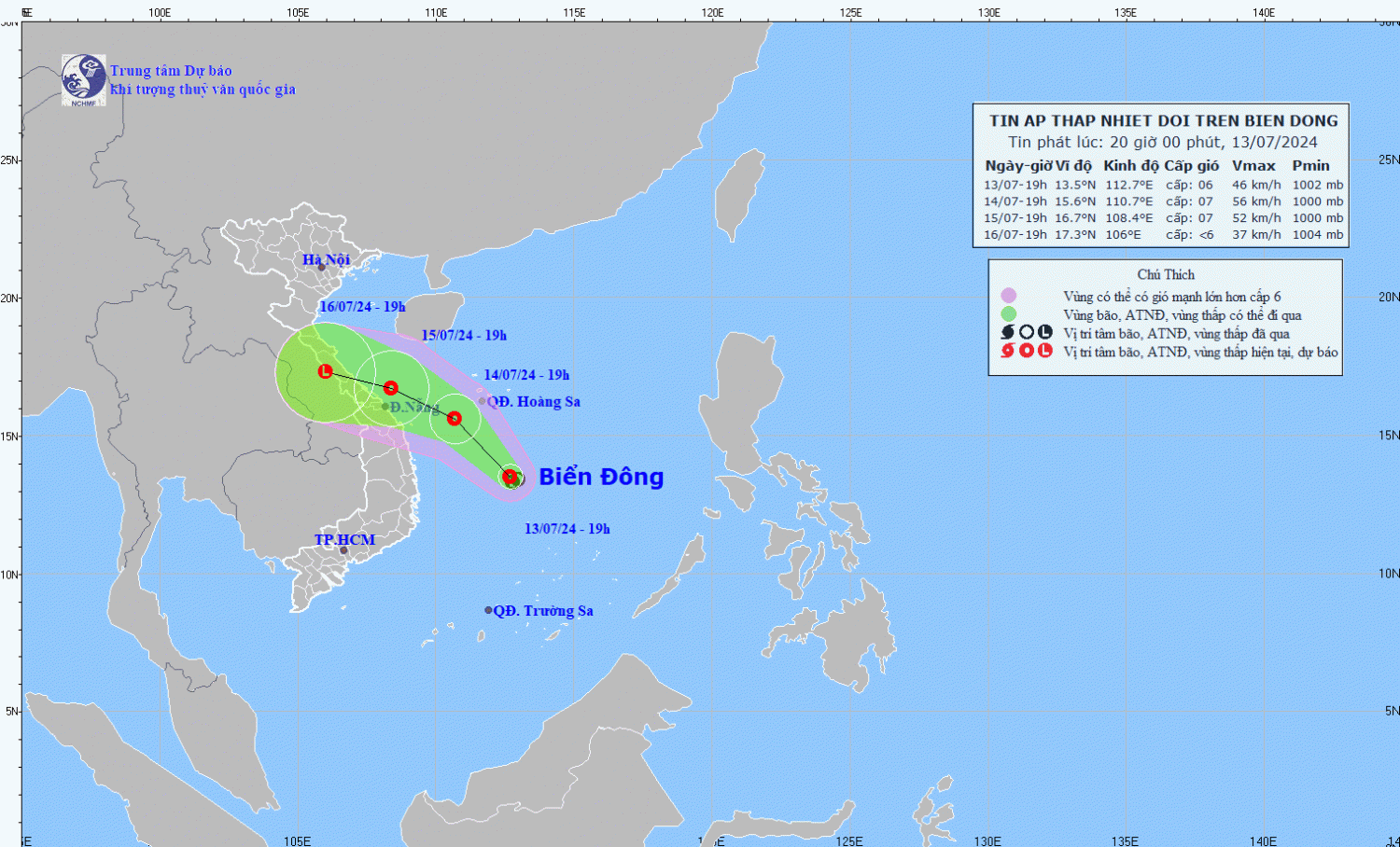The height and width of the screenshot is (847, 1400).
Task: Click the NCHMF logo in the corner
Action: tap(83, 79)
